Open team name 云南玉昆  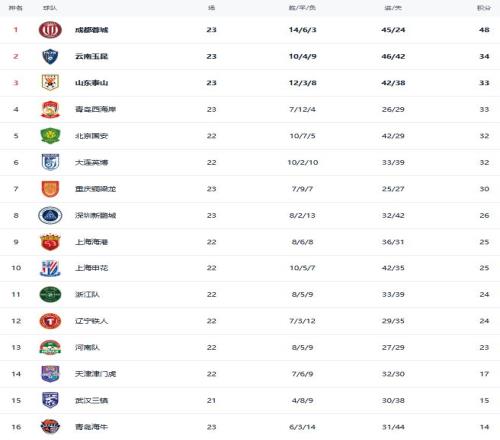point(91,56)
